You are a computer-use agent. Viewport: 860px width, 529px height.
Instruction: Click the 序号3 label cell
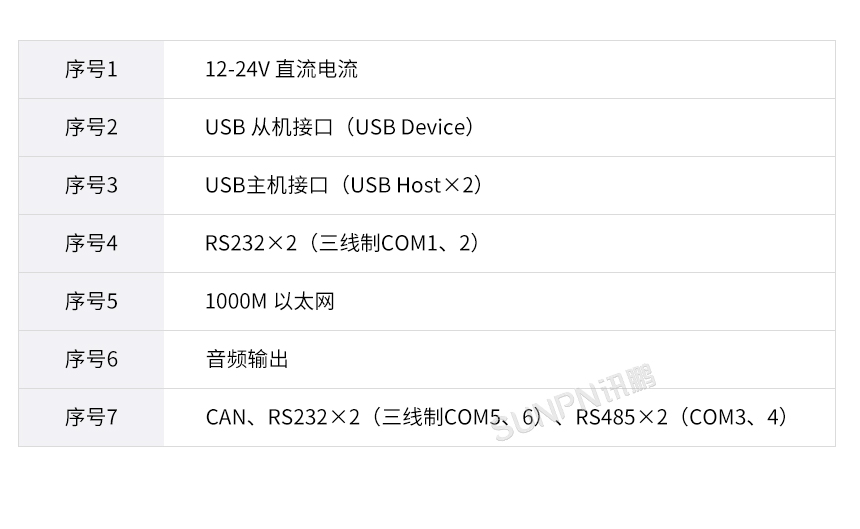(91, 185)
